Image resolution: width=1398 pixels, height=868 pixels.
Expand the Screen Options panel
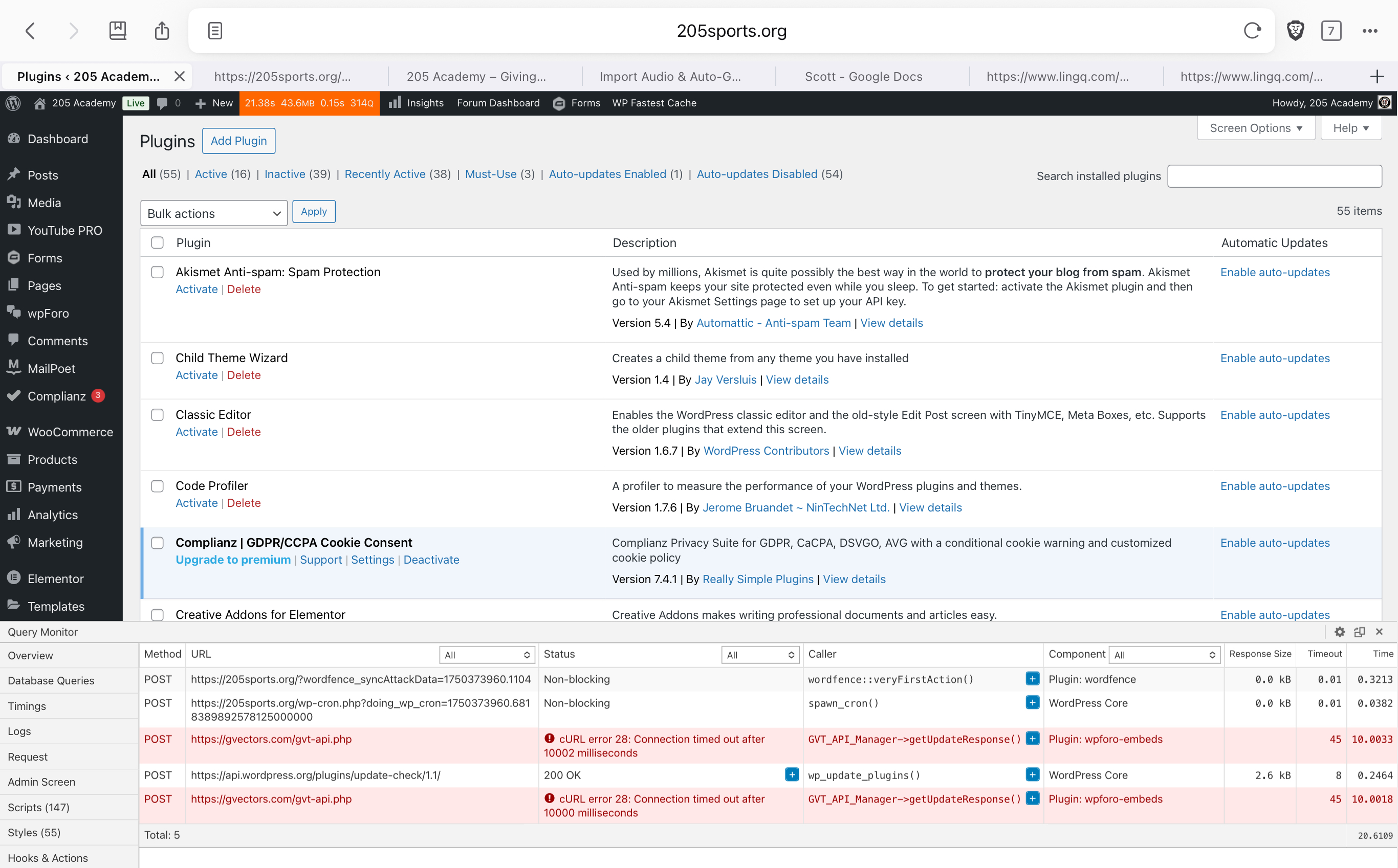pyautogui.click(x=1256, y=127)
